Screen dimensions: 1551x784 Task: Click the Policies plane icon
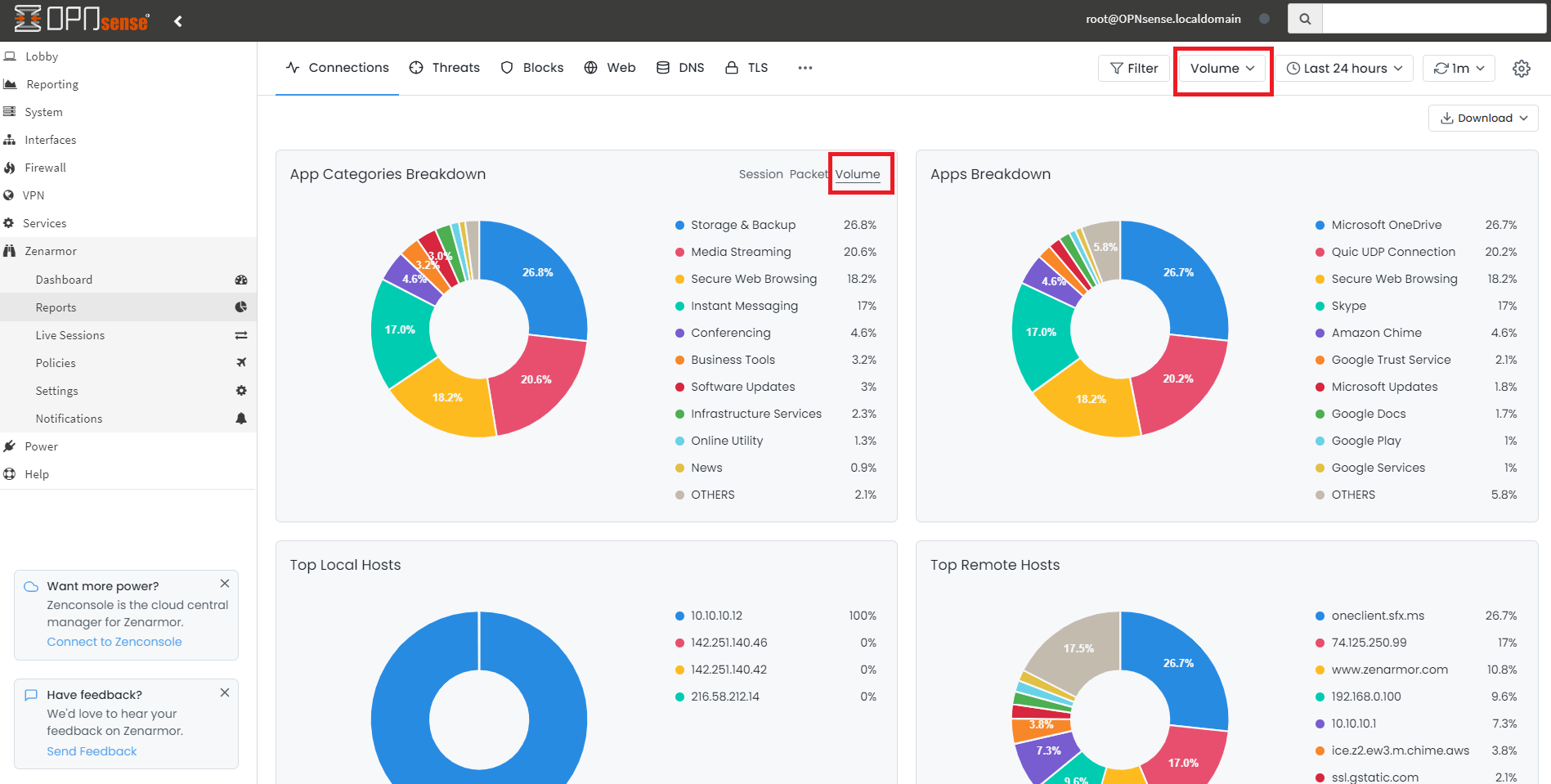241,363
